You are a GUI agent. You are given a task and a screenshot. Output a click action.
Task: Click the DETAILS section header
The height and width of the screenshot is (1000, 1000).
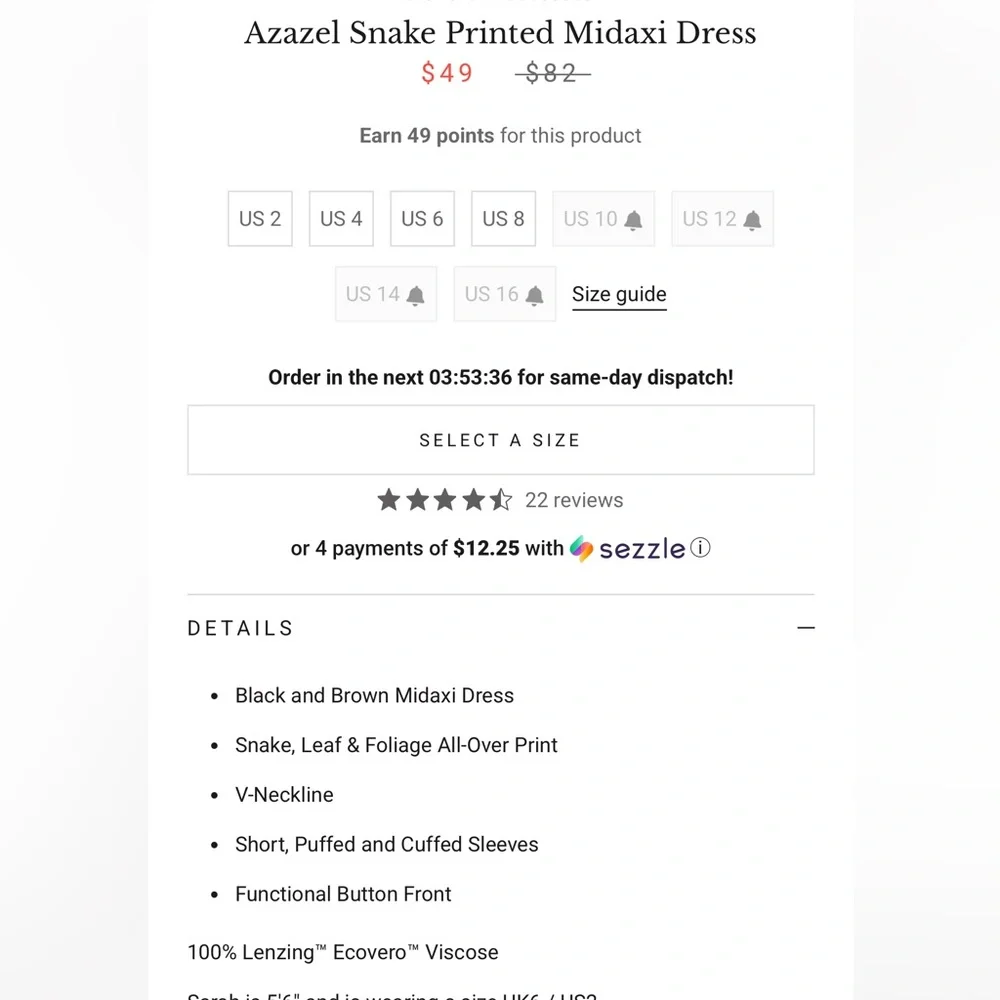(241, 628)
